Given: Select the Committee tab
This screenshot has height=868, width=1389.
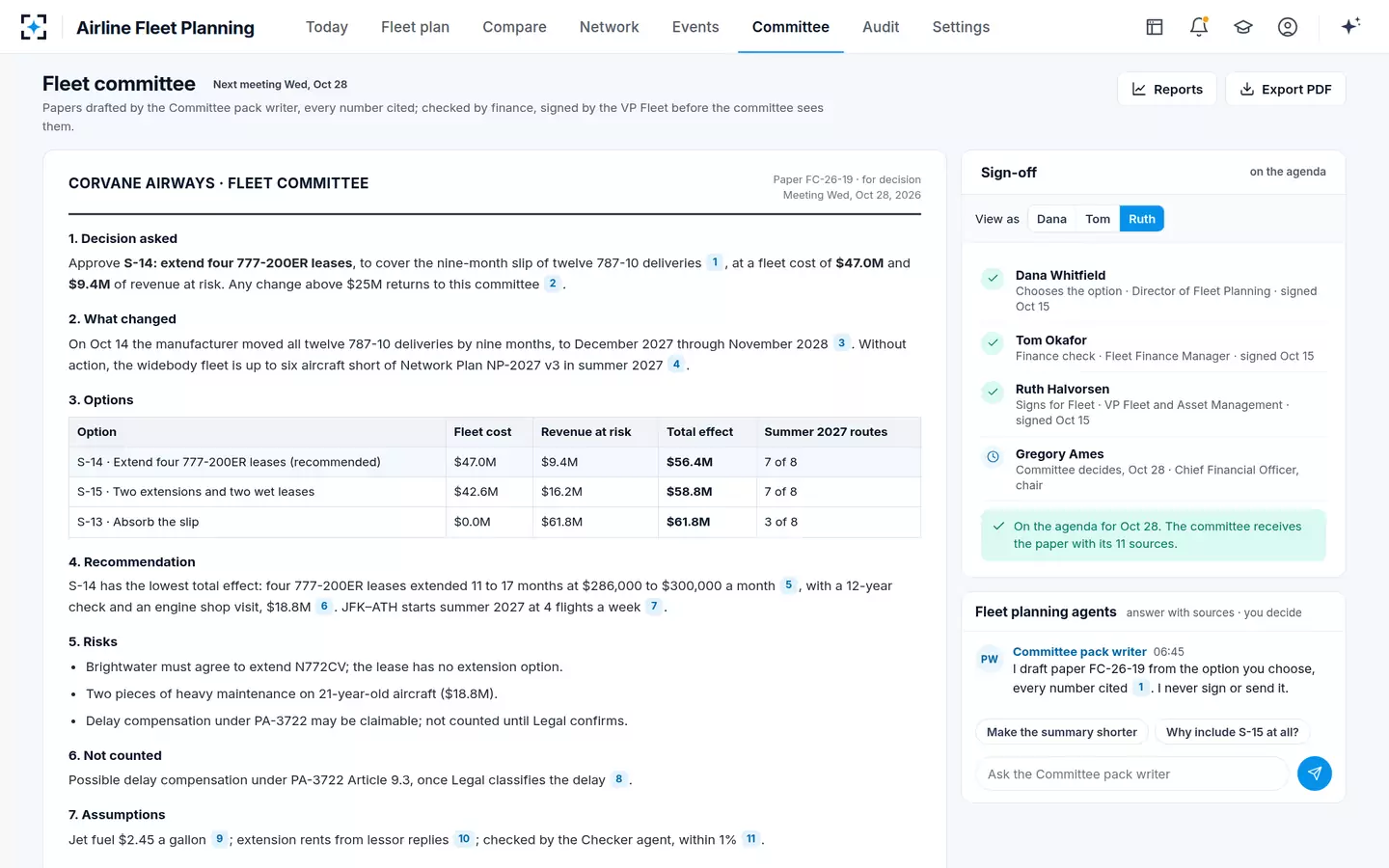Looking at the screenshot, I should click(791, 27).
